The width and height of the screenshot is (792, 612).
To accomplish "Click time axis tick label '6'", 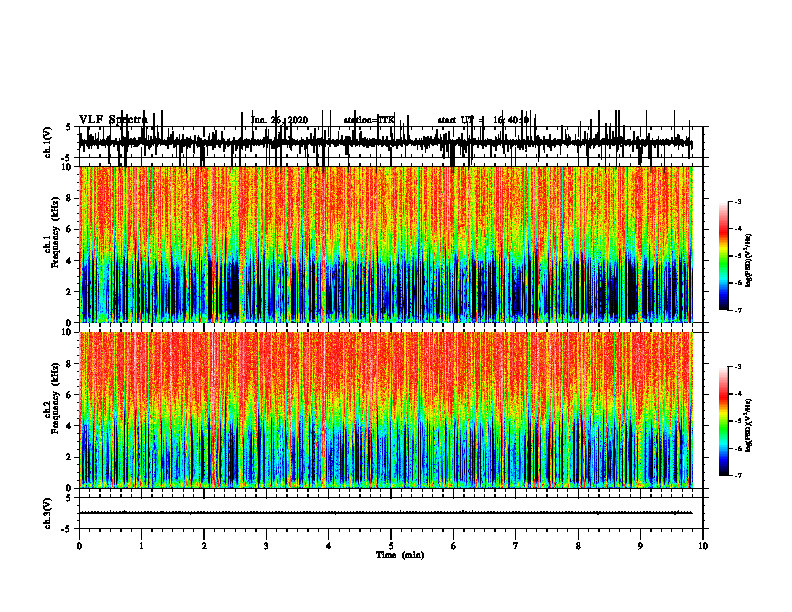I will coord(453,546).
